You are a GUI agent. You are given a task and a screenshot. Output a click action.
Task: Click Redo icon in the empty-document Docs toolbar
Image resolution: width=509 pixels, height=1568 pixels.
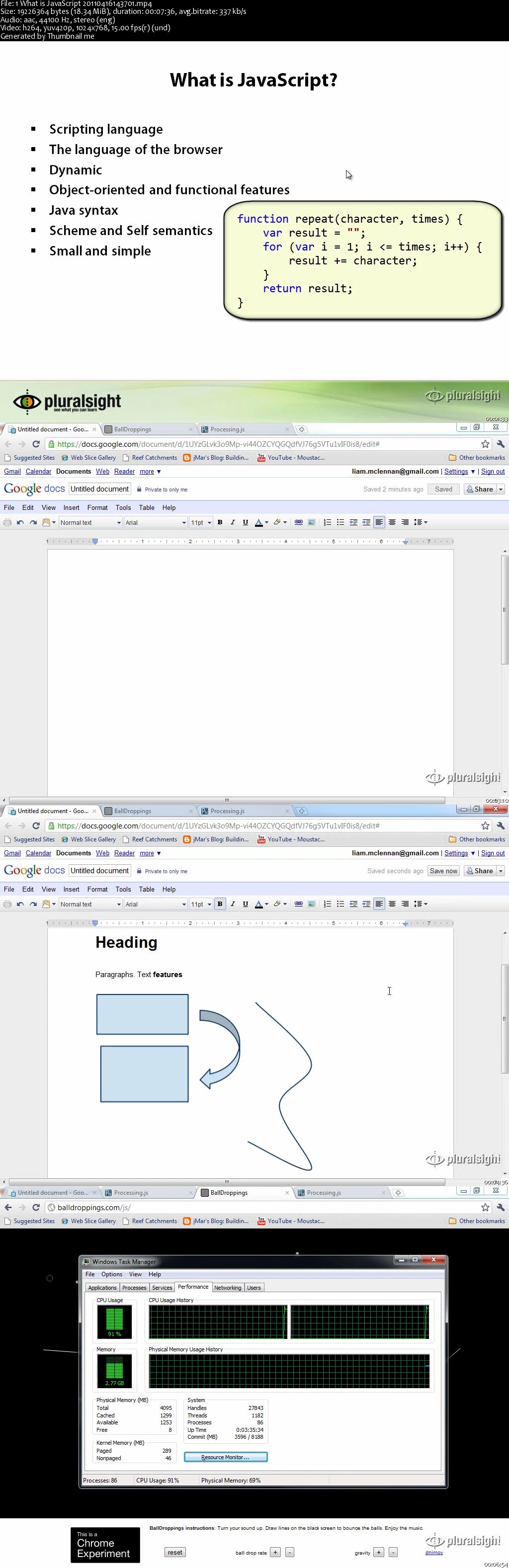point(33,522)
